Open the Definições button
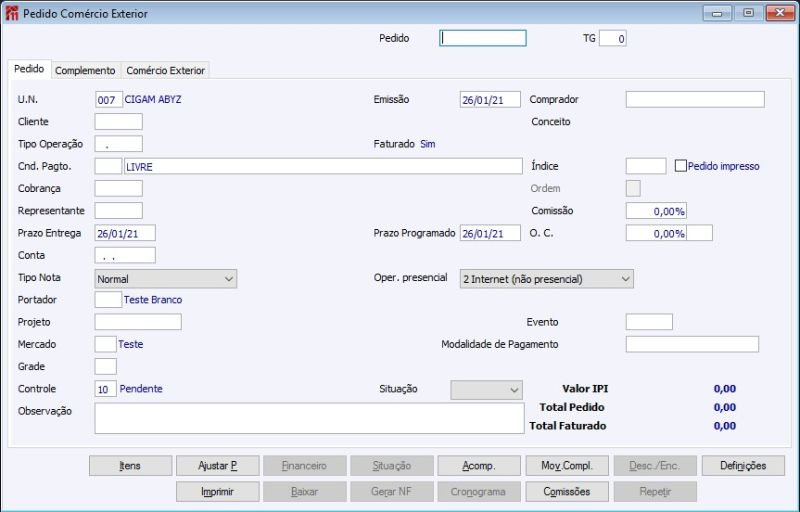 point(743,466)
